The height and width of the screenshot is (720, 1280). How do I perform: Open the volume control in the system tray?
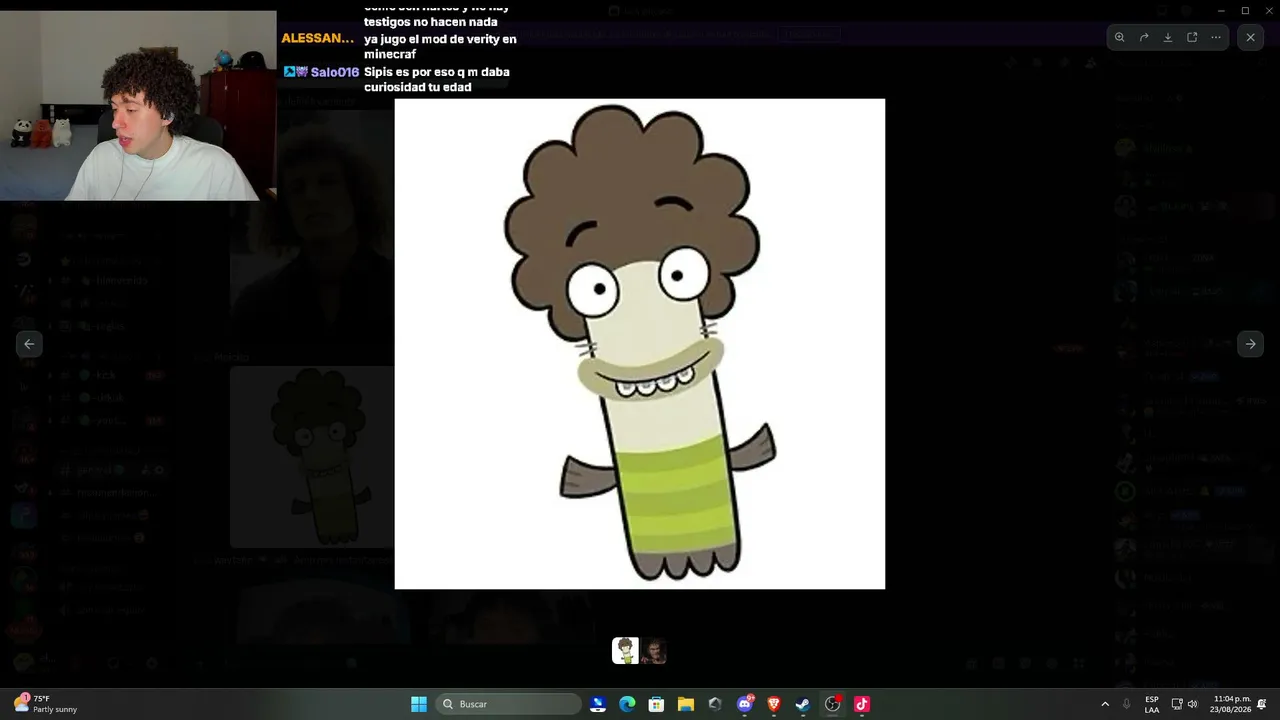(1192, 704)
